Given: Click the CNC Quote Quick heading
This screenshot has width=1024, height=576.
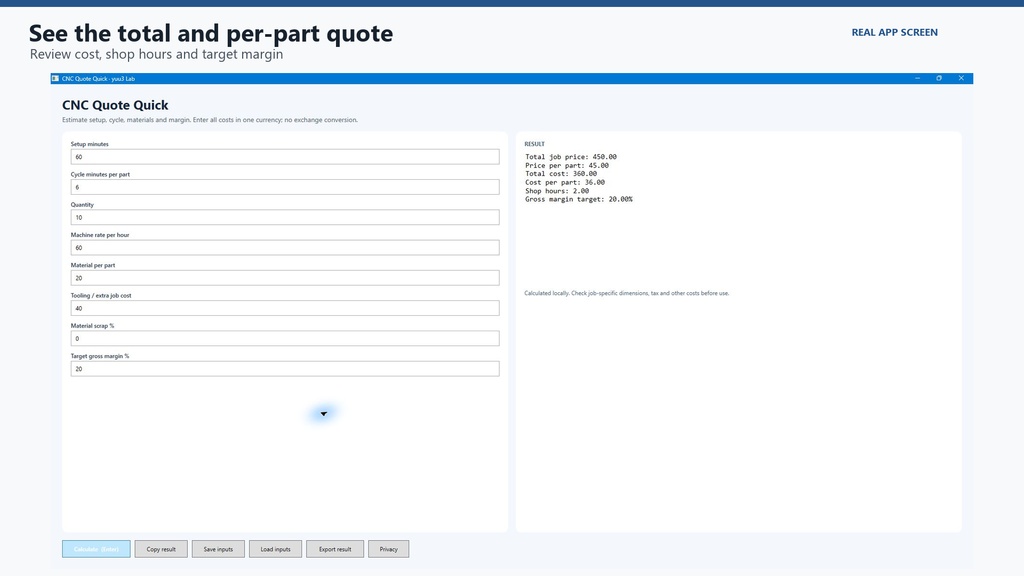Looking at the screenshot, I should (x=115, y=105).
